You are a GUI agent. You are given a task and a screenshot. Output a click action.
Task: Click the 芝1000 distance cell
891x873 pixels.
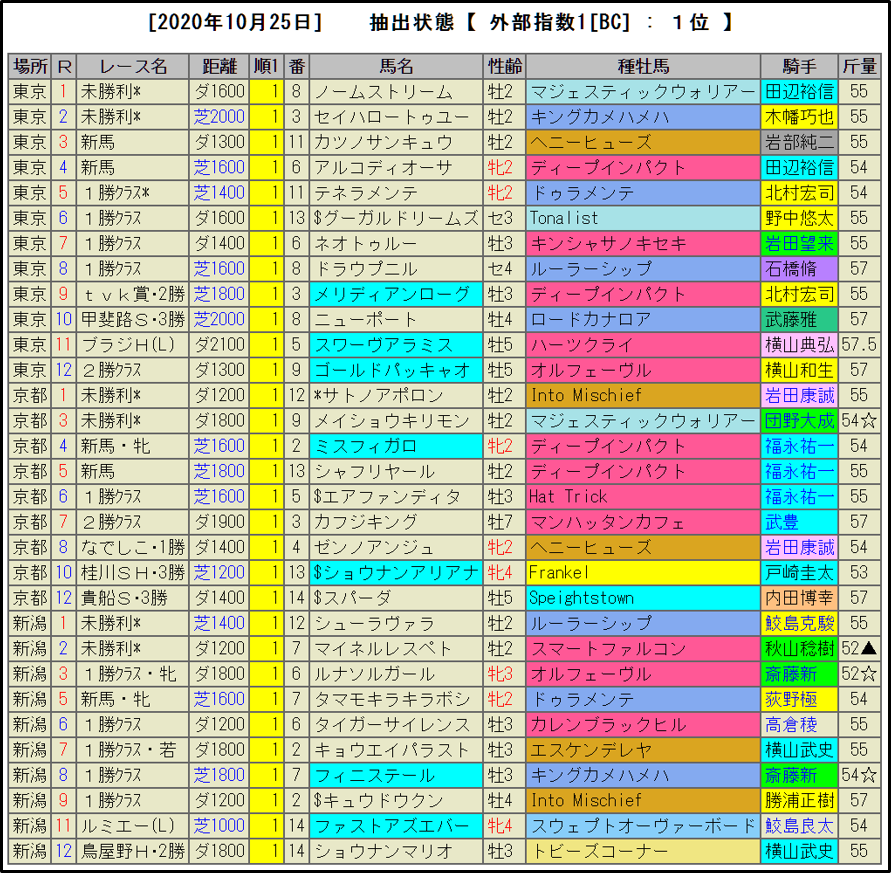point(219,825)
